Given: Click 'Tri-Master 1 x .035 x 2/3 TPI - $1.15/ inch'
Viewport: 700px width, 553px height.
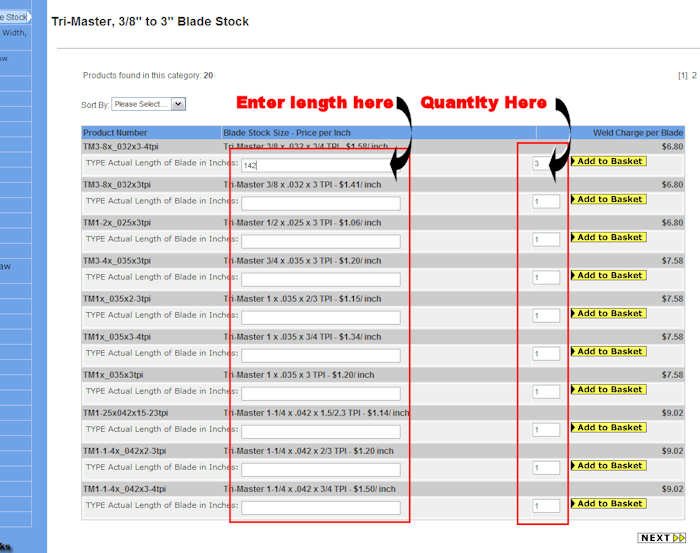Looking at the screenshot, I should click(x=302, y=299).
